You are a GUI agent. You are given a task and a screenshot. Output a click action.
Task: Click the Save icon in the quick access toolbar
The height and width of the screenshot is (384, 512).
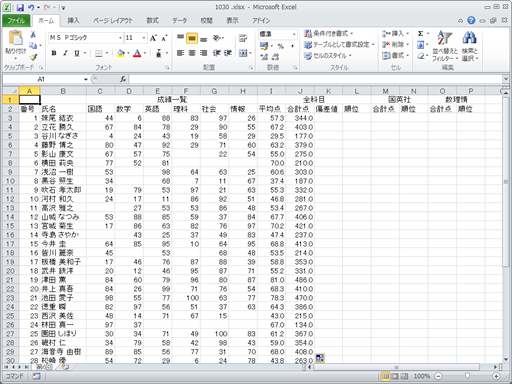[20, 7]
